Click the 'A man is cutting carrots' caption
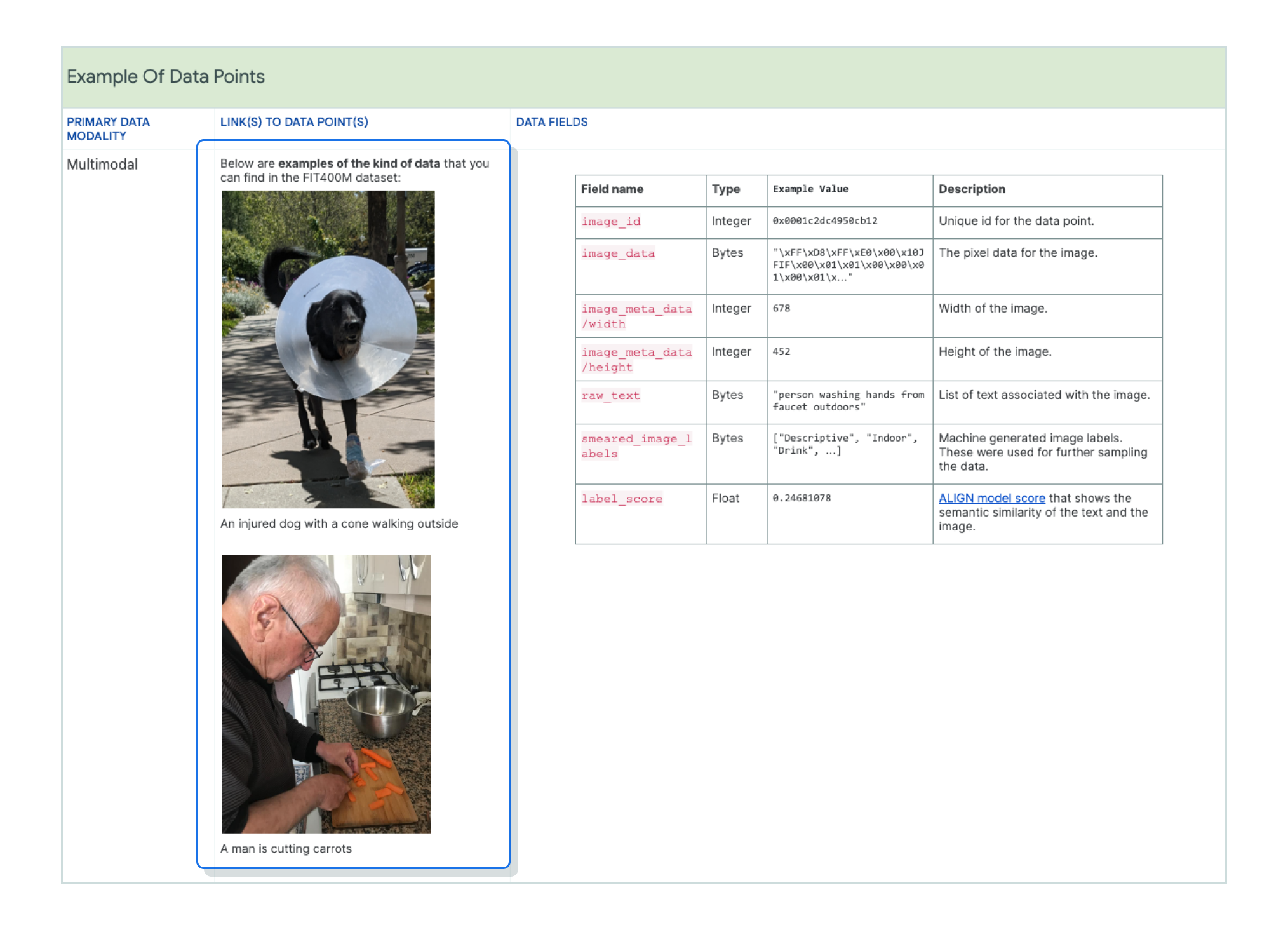The image size is (1288, 932). [x=286, y=849]
